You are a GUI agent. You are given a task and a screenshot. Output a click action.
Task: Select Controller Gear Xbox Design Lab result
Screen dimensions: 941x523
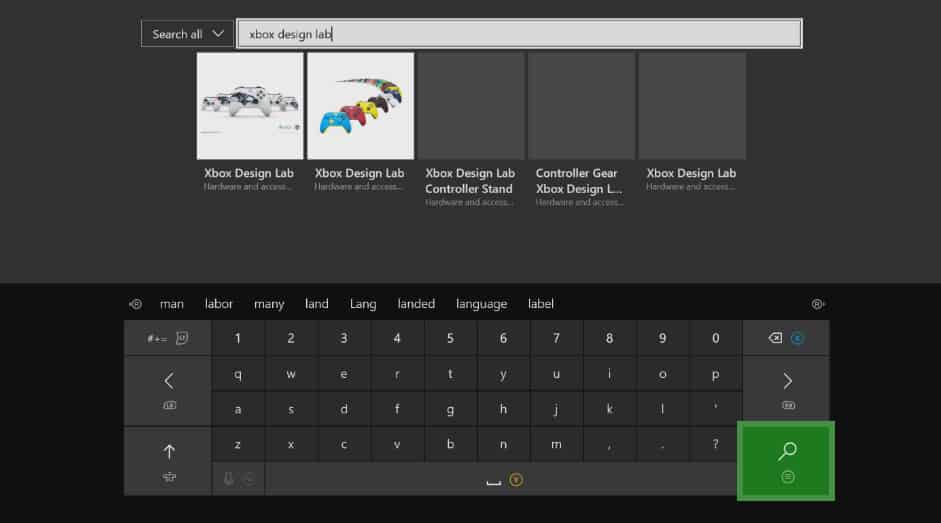click(582, 130)
